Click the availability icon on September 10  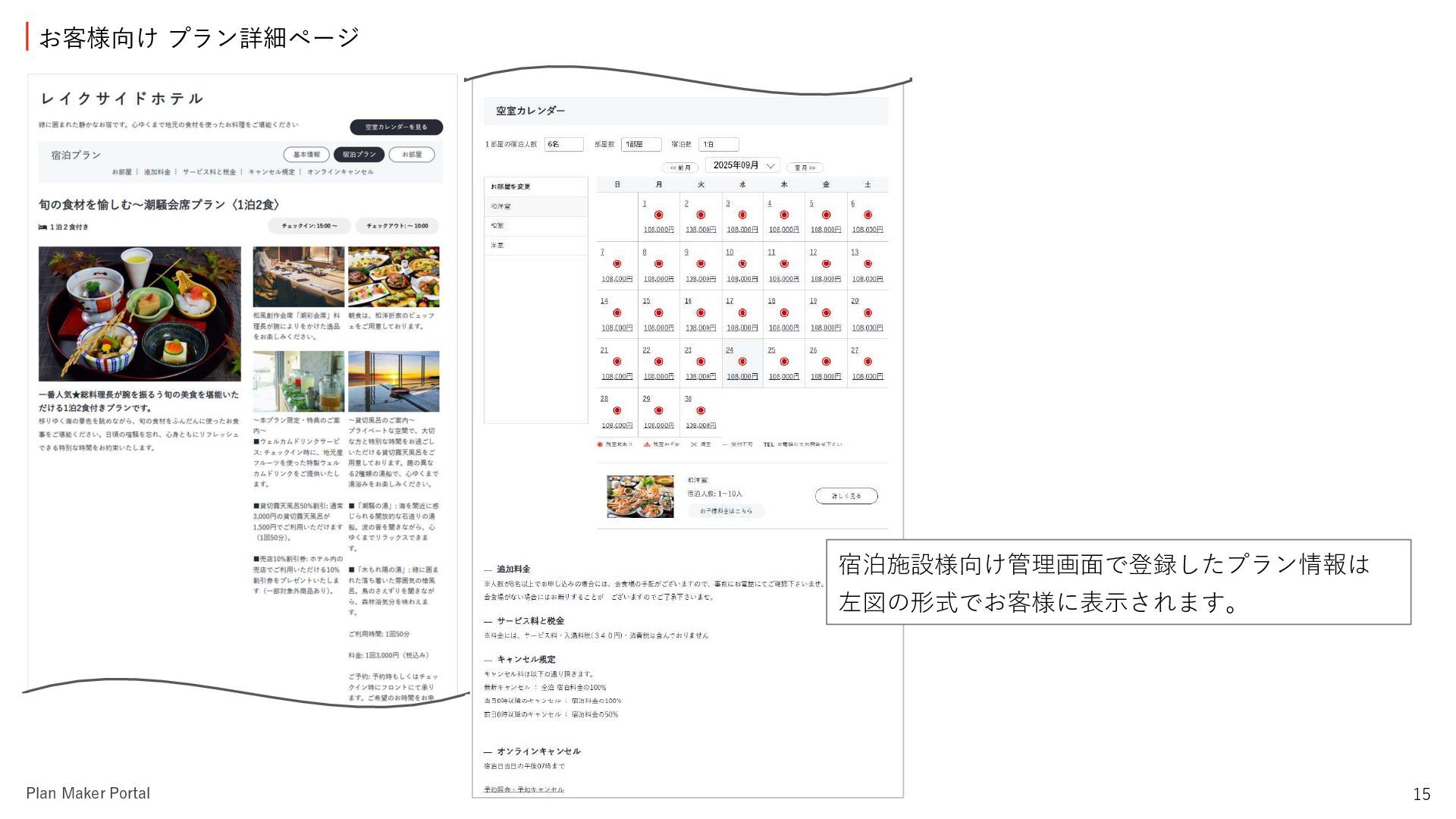[742, 264]
